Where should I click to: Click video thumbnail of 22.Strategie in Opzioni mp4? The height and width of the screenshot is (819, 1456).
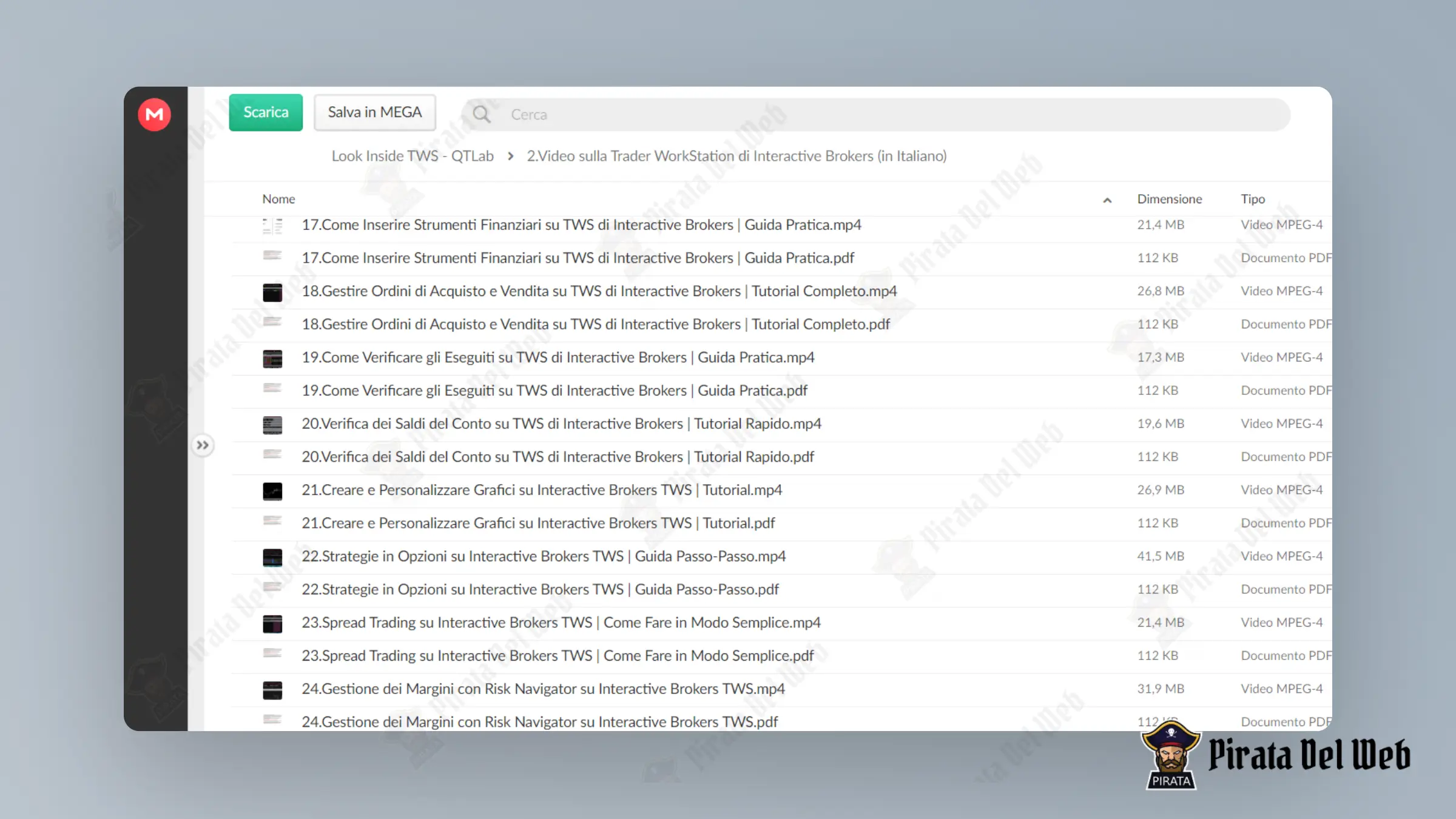point(272,557)
